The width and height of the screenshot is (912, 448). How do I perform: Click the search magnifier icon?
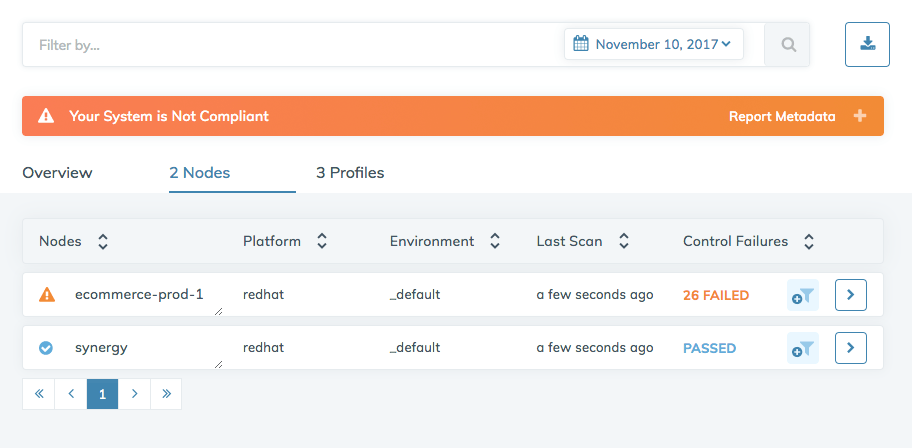788,45
